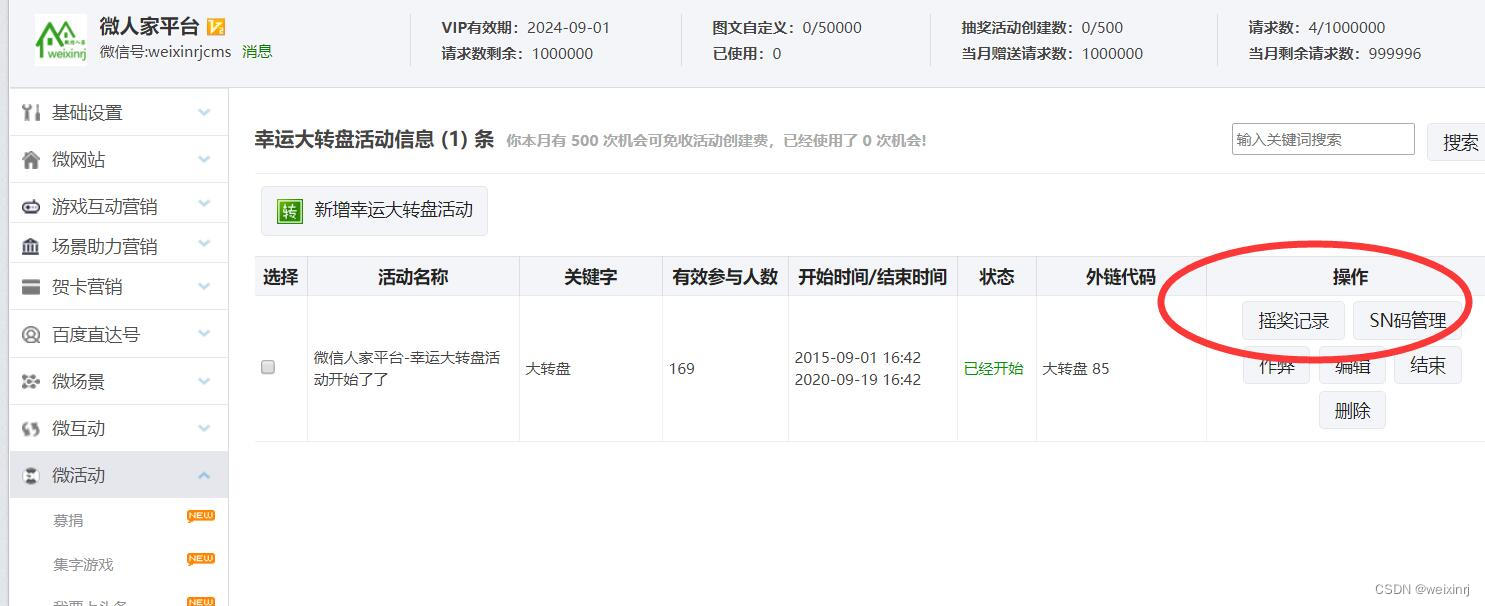The height and width of the screenshot is (606, 1485).
Task: Click the 有效参与人数 column header
Action: pos(725,277)
